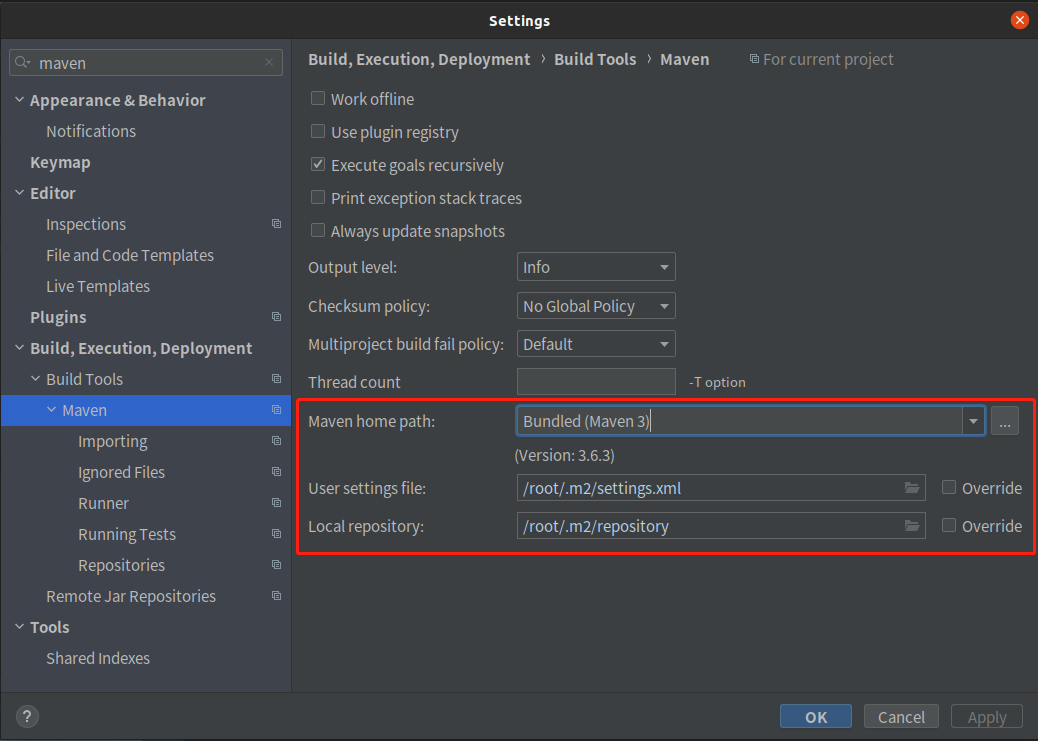This screenshot has height=741, width=1038.
Task: Toggle Override for User settings file
Action: click(949, 488)
